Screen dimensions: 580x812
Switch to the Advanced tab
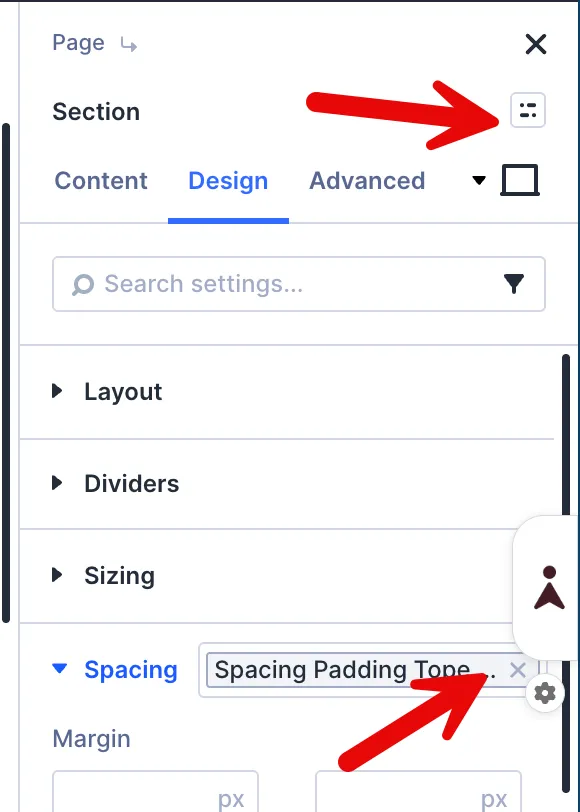point(367,181)
